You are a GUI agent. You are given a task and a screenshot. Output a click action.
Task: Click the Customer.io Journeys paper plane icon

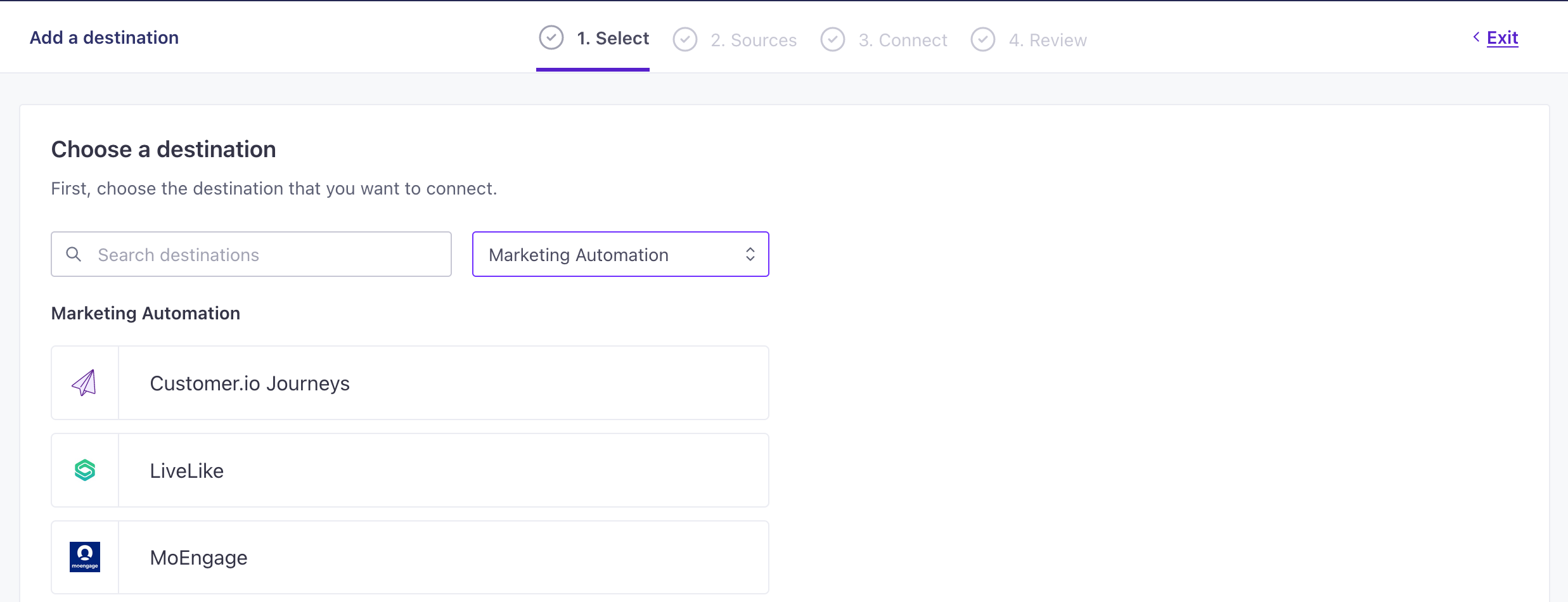coord(84,383)
